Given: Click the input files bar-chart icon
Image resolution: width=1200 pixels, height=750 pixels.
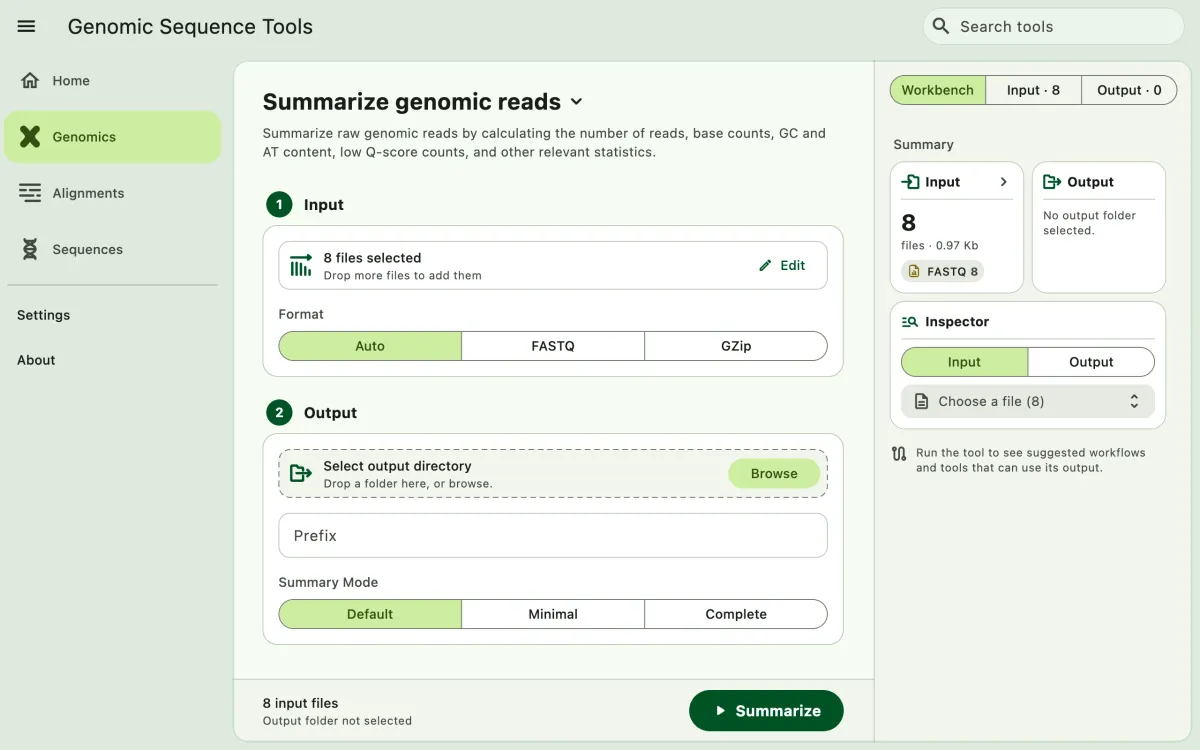Looking at the screenshot, I should [301, 266].
